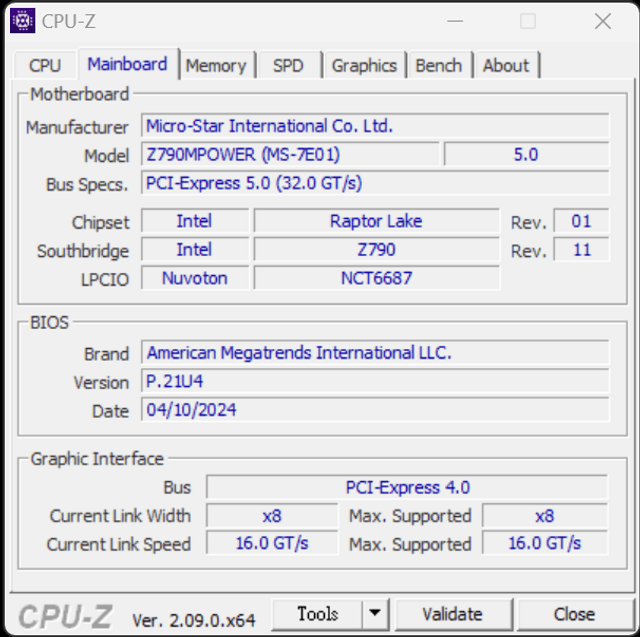Click the Tools button
This screenshot has width=640, height=637.
click(317, 614)
